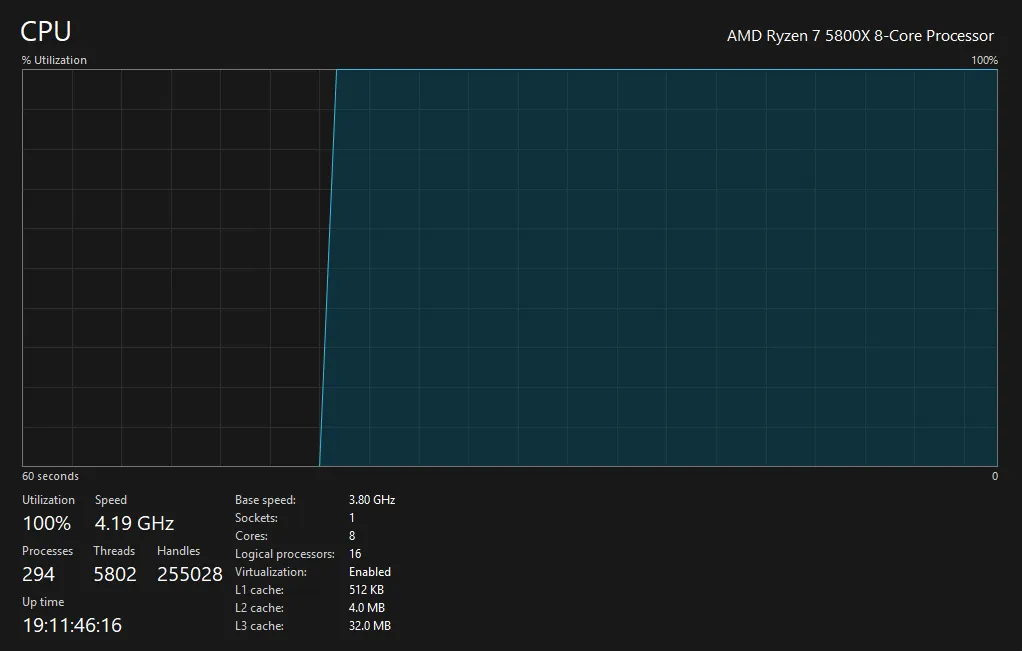
Task: Click the L3 cache 32.0 MB value
Action: (x=369, y=626)
